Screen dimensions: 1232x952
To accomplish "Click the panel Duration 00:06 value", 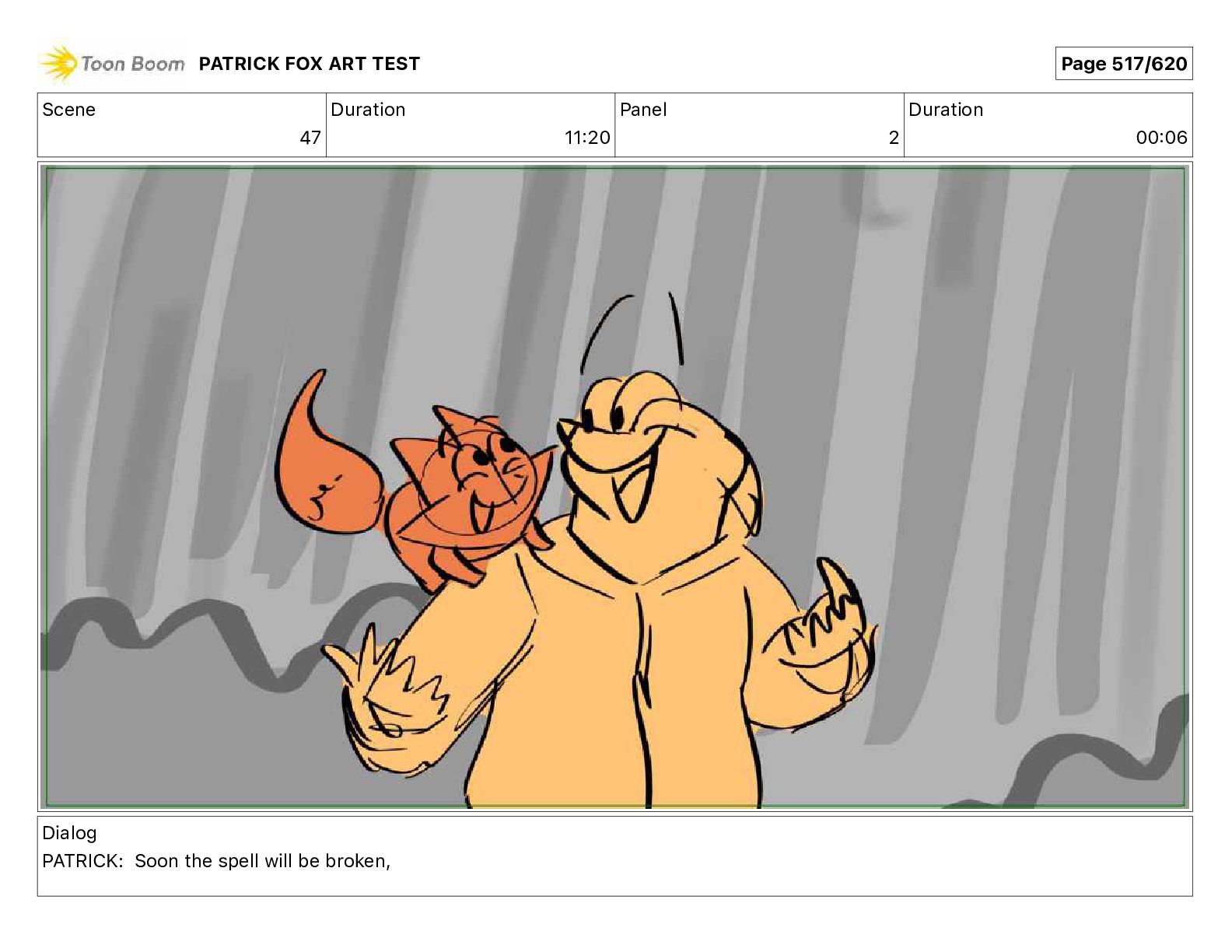I will (x=1161, y=138).
